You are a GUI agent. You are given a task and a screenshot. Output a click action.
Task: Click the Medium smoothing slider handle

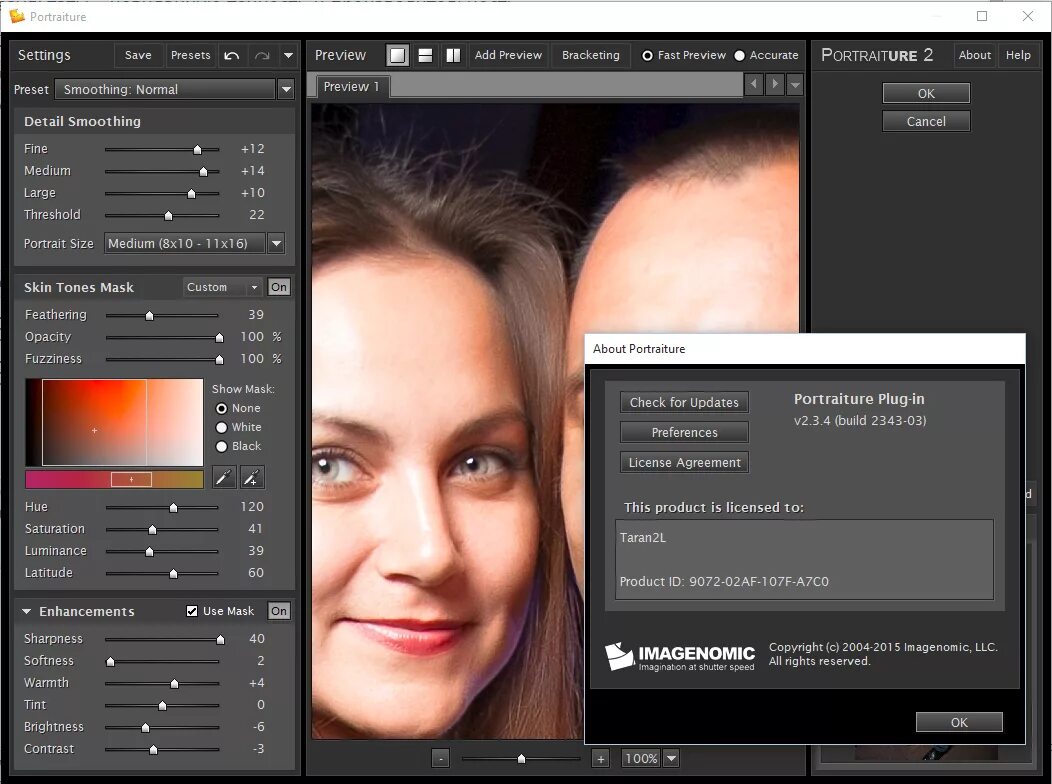click(203, 172)
